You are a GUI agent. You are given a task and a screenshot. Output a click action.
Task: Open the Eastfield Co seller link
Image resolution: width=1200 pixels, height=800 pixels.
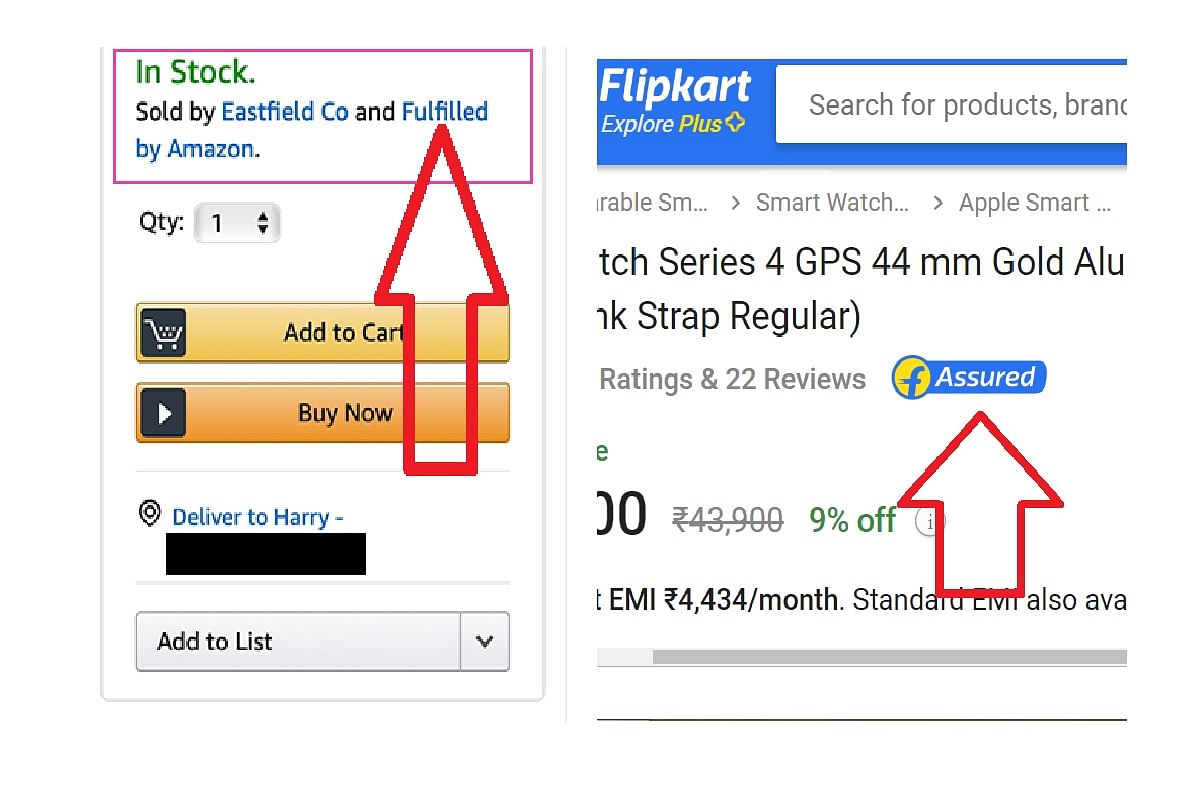click(285, 111)
